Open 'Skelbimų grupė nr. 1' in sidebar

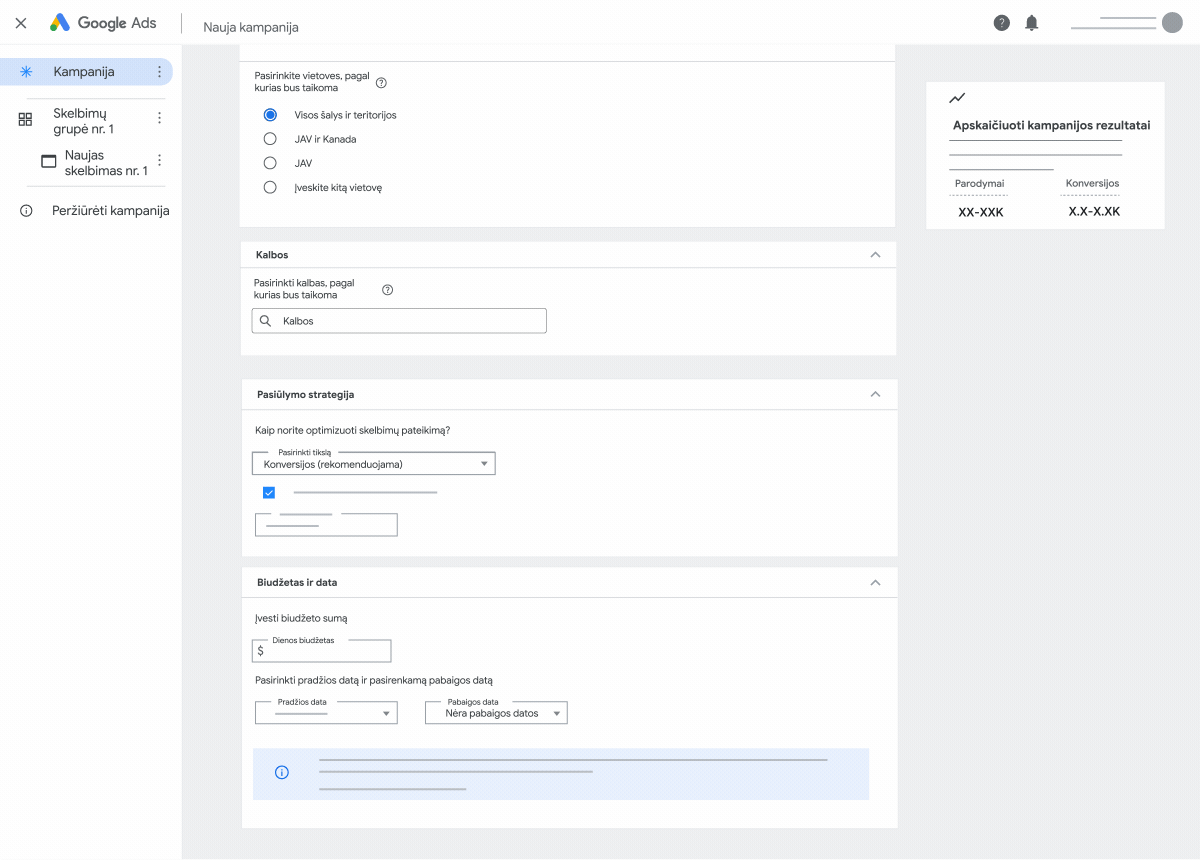pos(84,122)
